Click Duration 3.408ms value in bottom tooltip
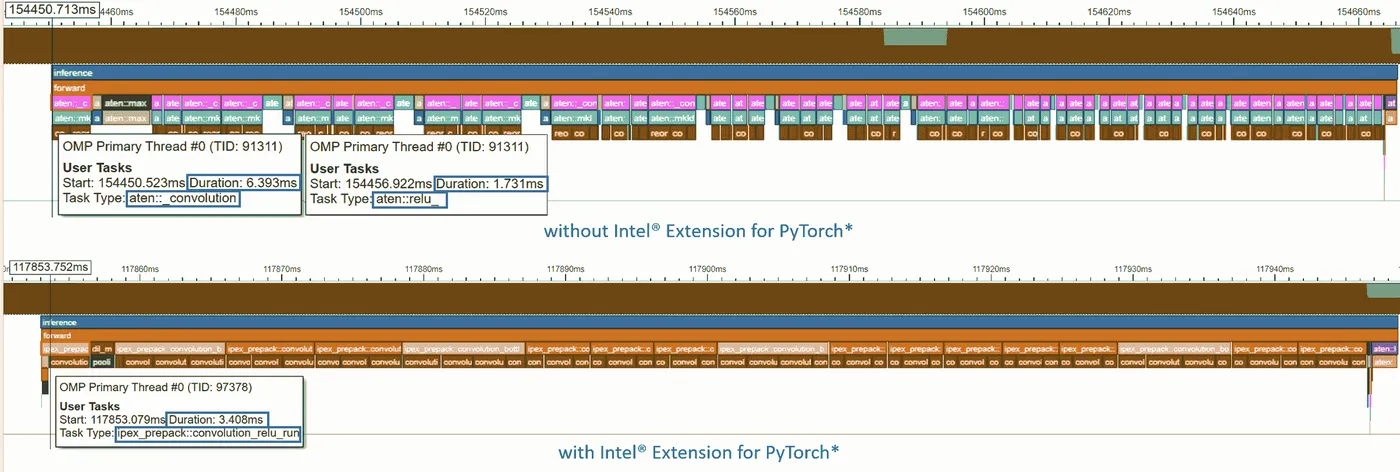Viewport: 1400px width, 472px height. 218,419
